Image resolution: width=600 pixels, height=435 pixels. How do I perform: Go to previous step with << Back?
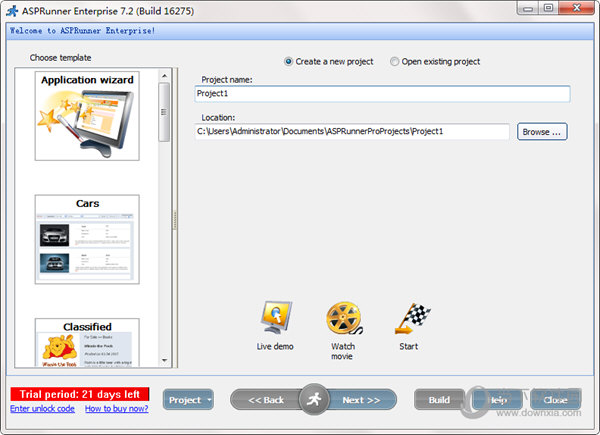266,400
